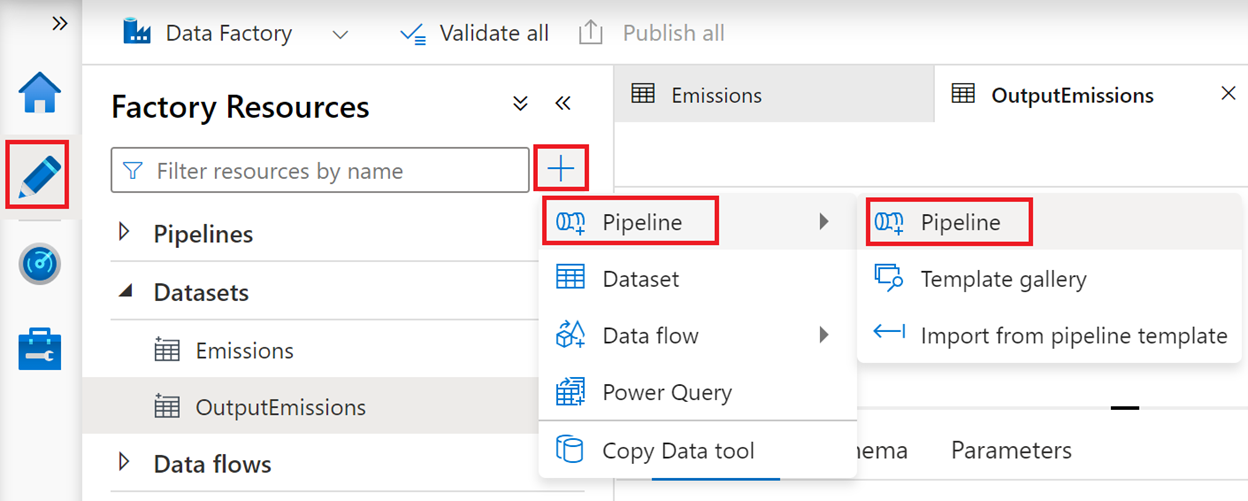Expand the Data flows tree node
Viewport: 1248px width, 501px height.
coord(125,462)
